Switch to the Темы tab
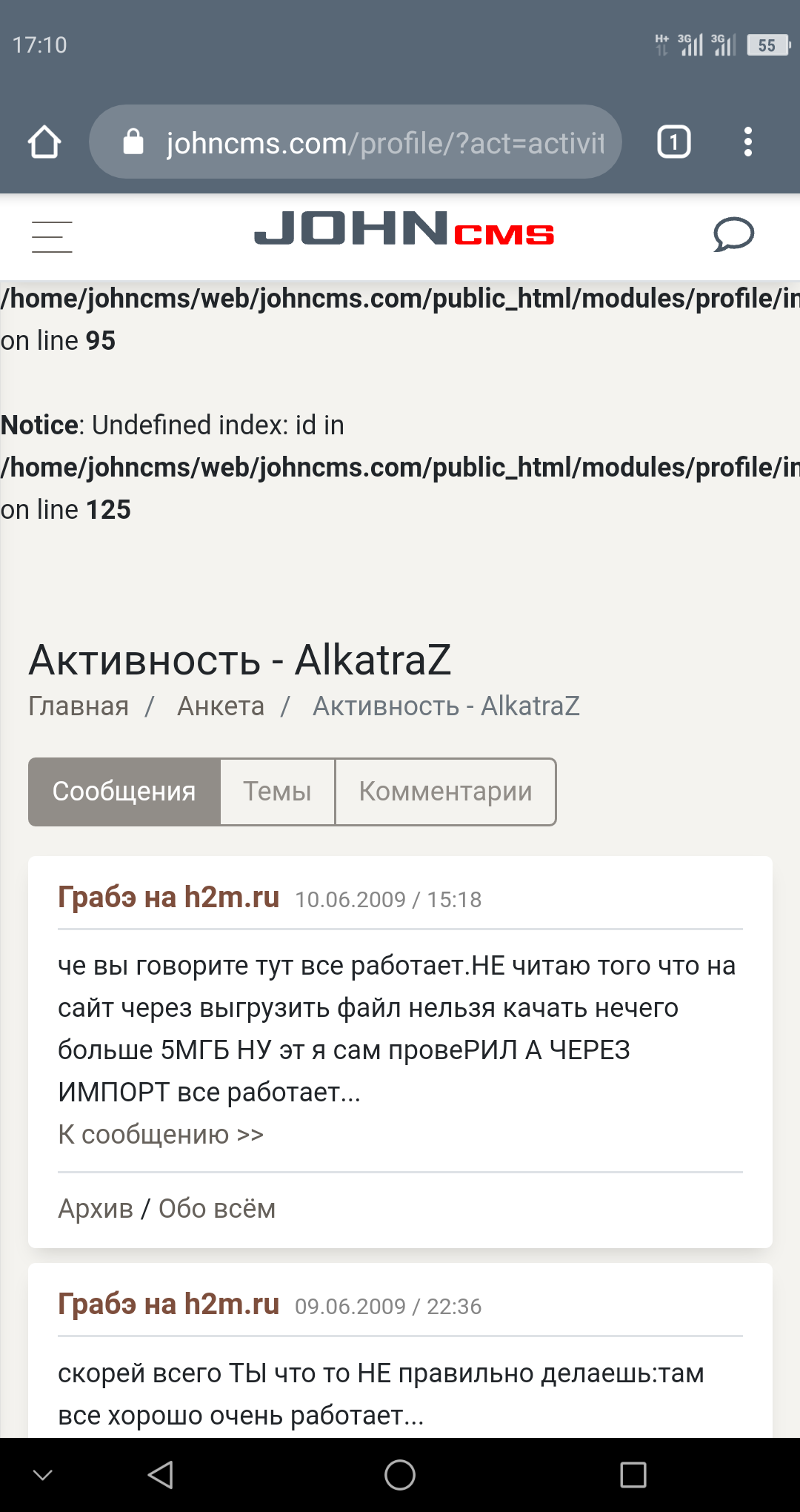Viewport: 800px width, 1512px height. (278, 792)
